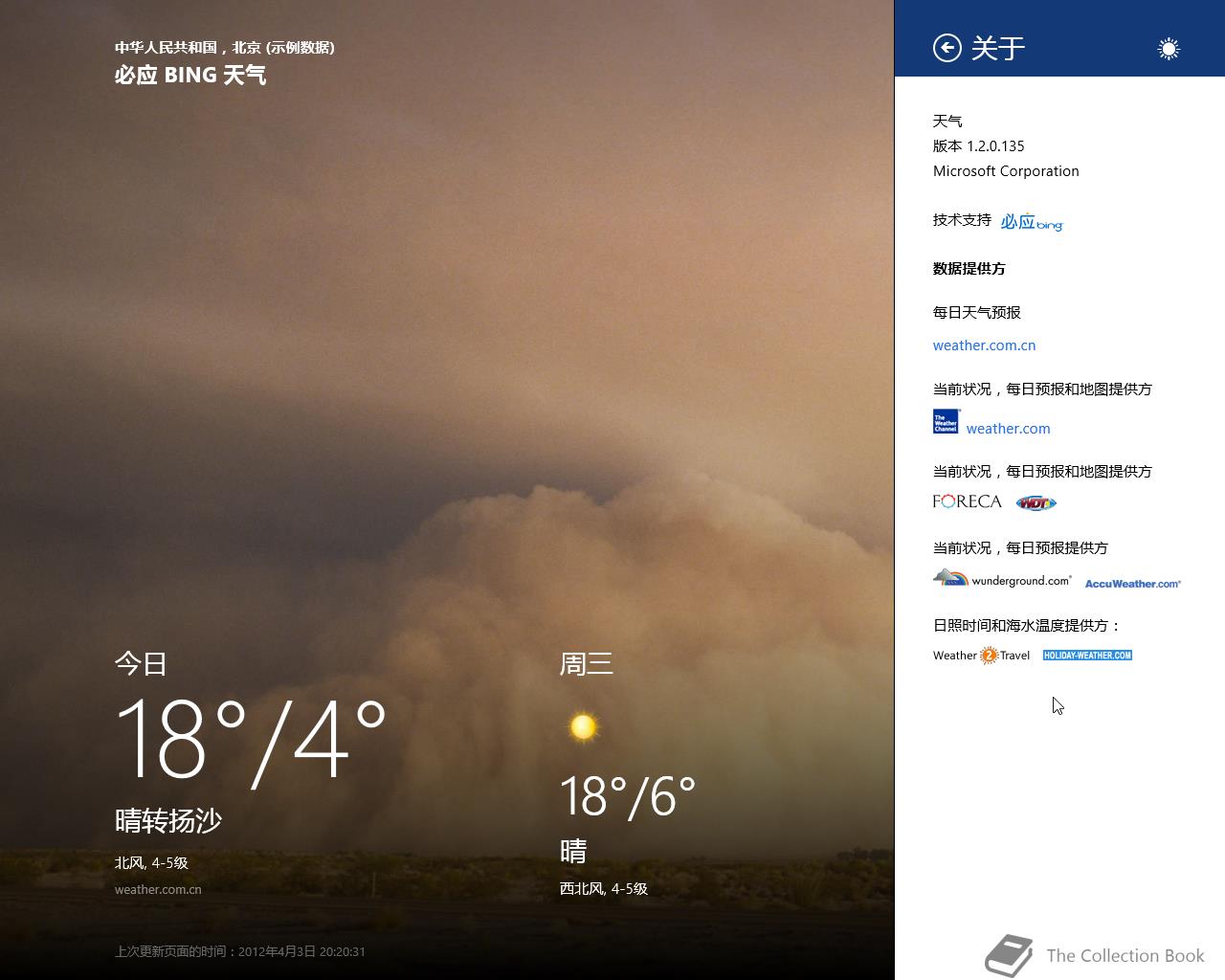
Task: Click the location 中华人民共和国，北京 header
Action: tap(225, 47)
